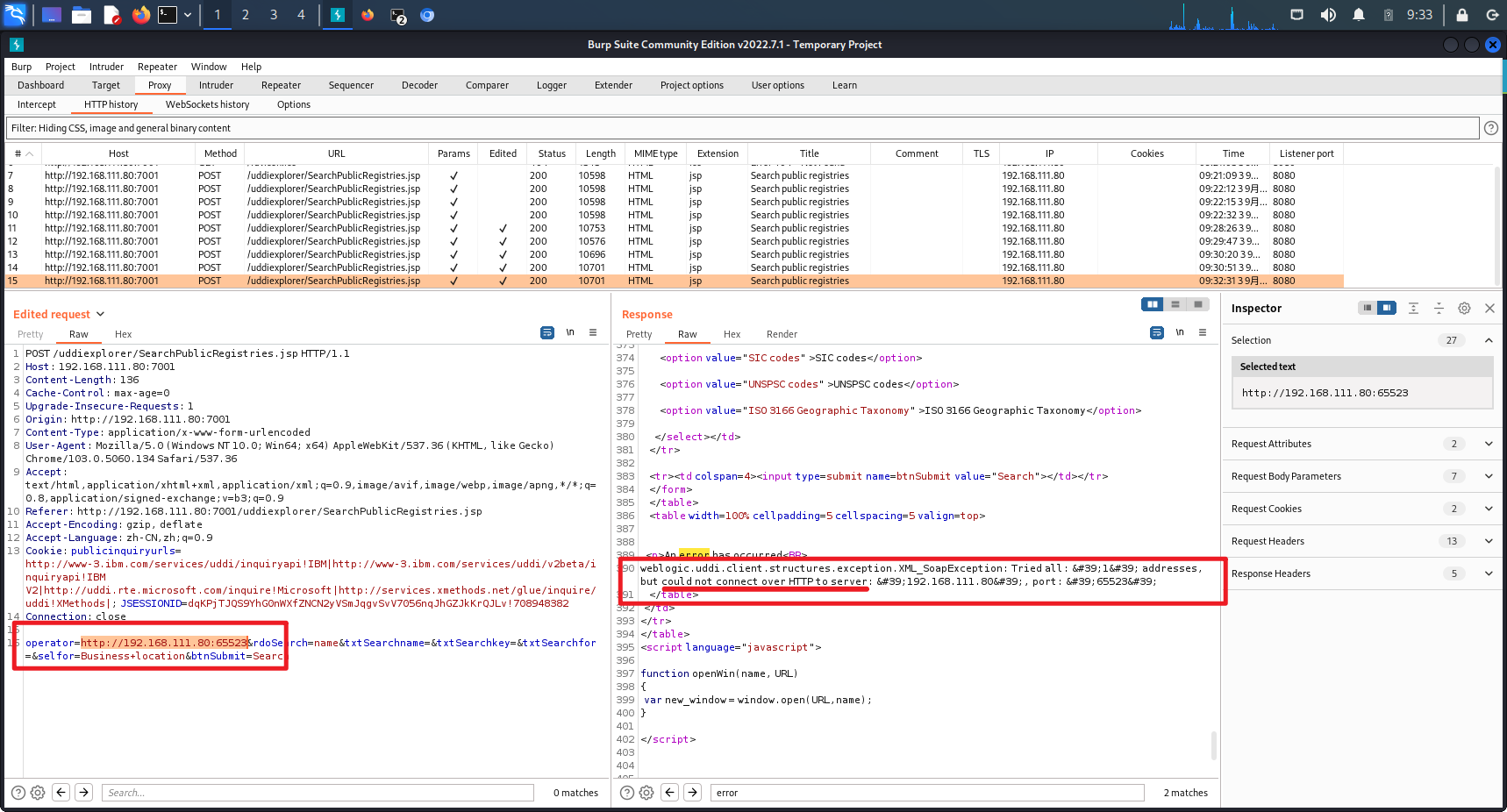Toggle show non-printable characters in request panel
The width and height of the screenshot is (1507, 812).
570,333
